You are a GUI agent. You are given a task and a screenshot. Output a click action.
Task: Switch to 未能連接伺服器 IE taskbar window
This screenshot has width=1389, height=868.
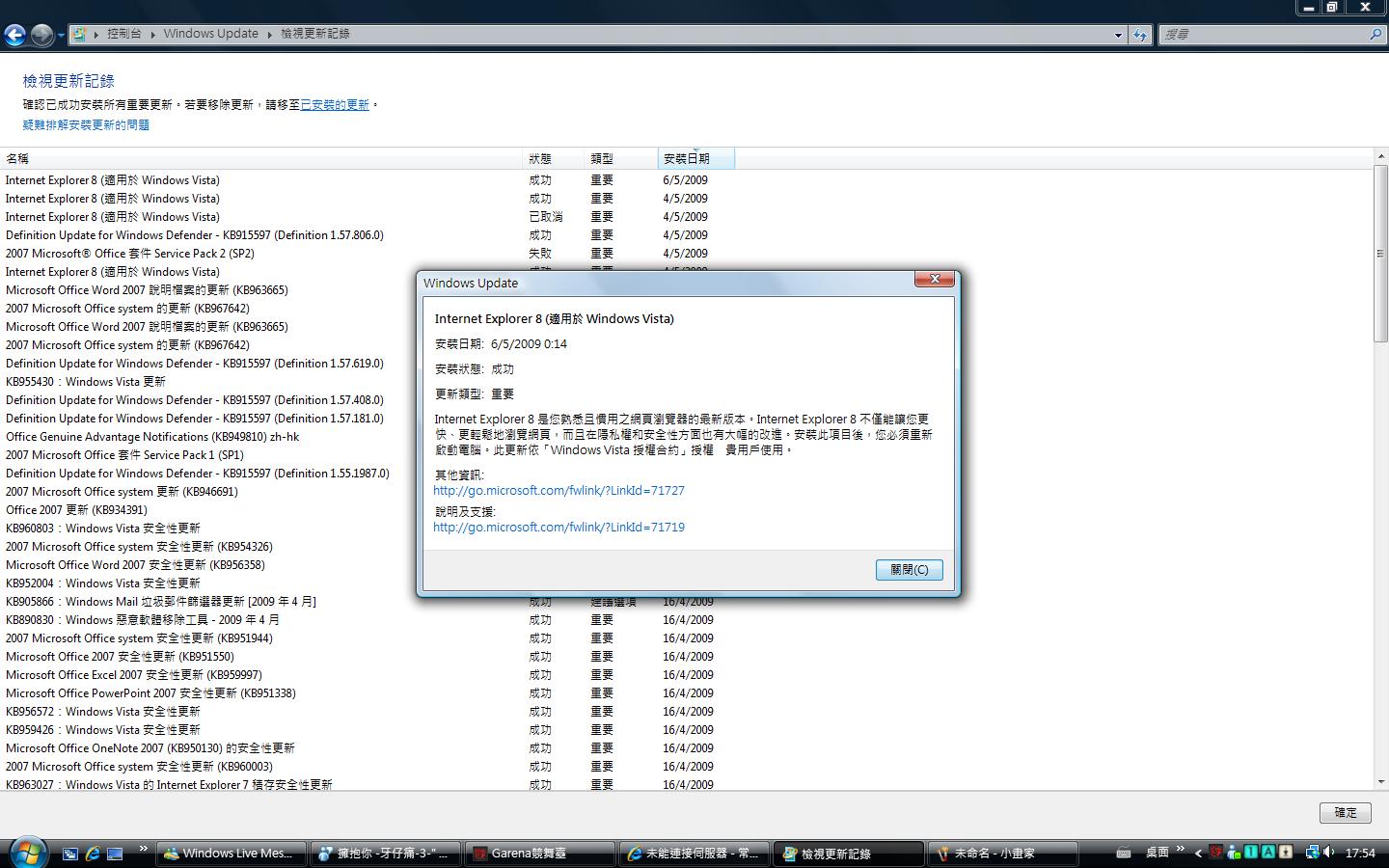696,854
